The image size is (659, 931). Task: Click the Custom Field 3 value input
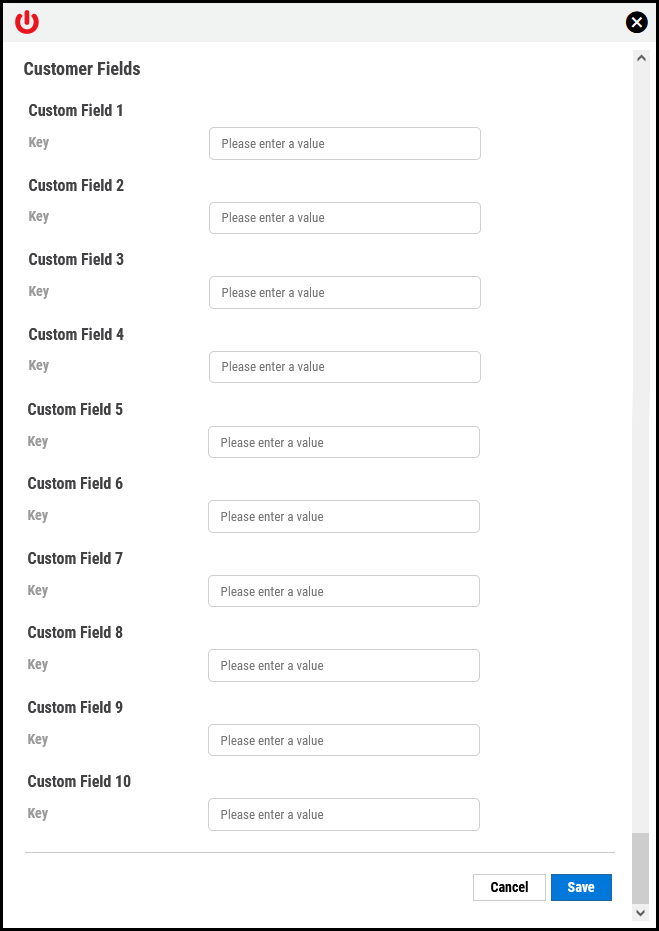(x=344, y=292)
